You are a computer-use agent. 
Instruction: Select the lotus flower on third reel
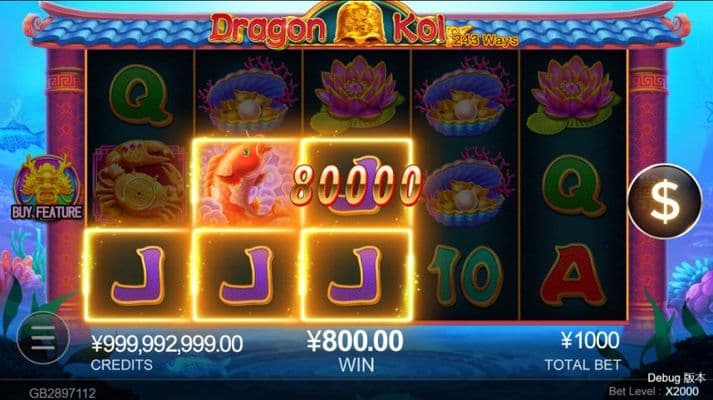356,95
